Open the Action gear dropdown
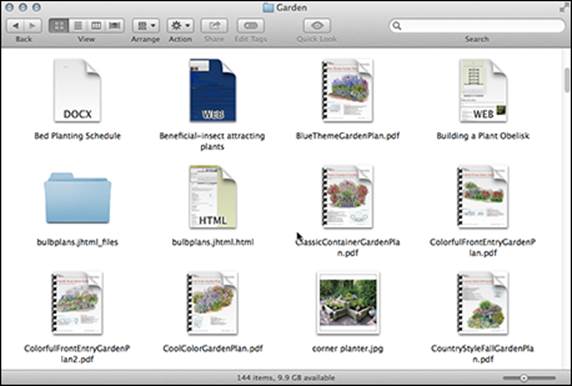Screen dimensions: 572x386 pyautogui.click(x=181, y=26)
